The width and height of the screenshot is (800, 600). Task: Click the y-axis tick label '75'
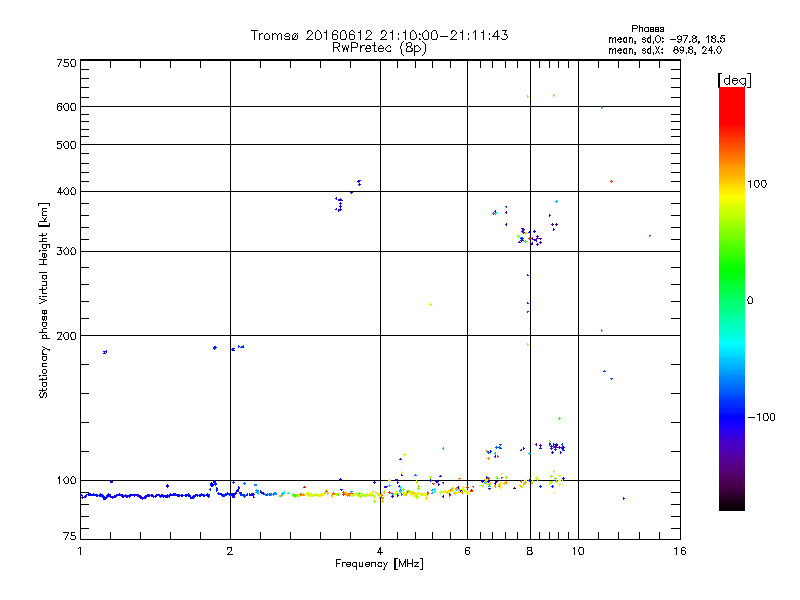point(70,536)
